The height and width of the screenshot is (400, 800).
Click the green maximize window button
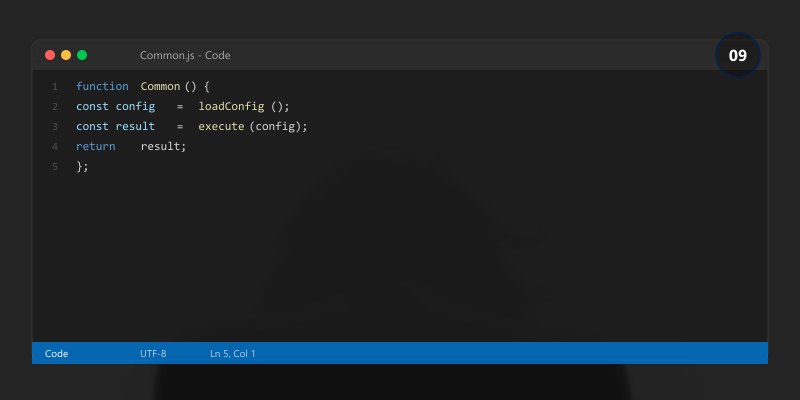click(x=82, y=55)
